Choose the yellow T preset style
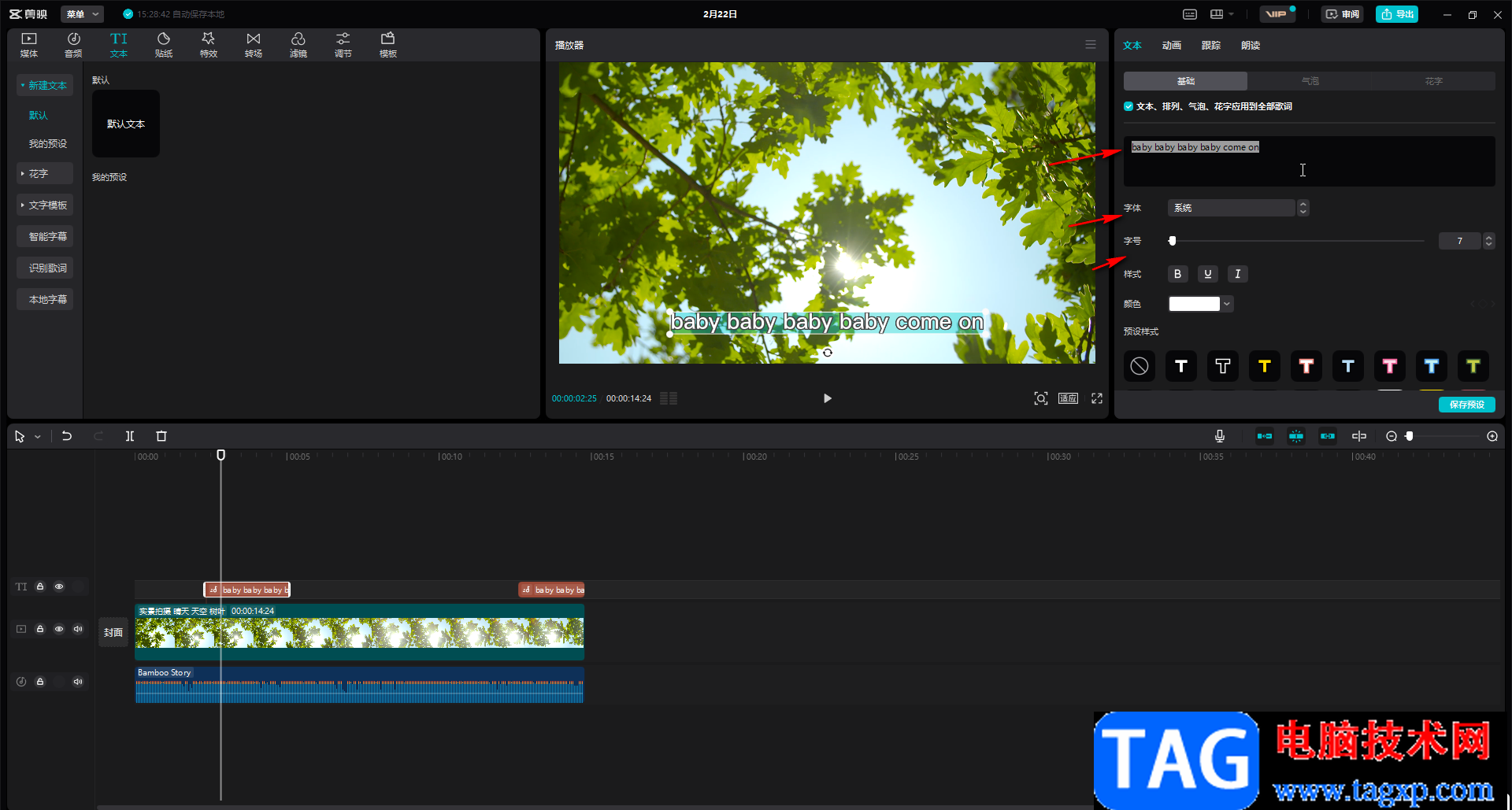1512x810 pixels. coord(1265,366)
